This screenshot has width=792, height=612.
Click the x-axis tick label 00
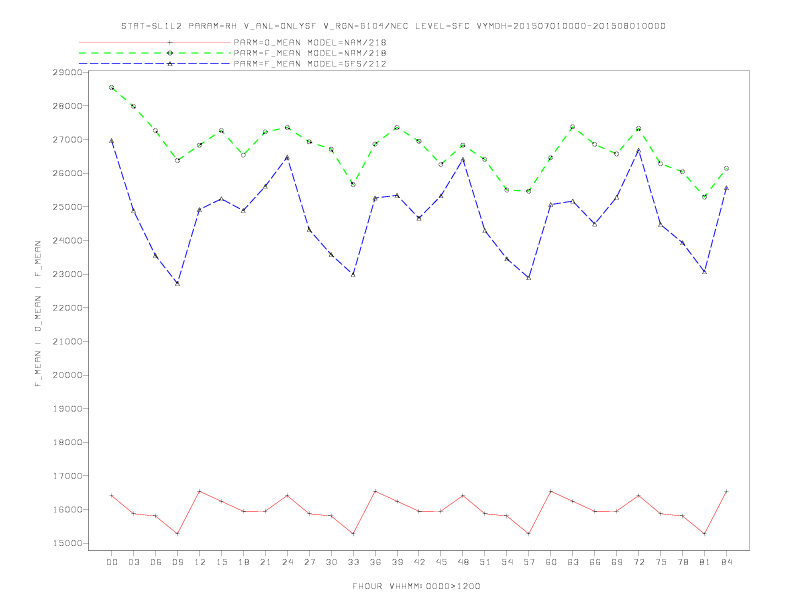tap(112, 562)
